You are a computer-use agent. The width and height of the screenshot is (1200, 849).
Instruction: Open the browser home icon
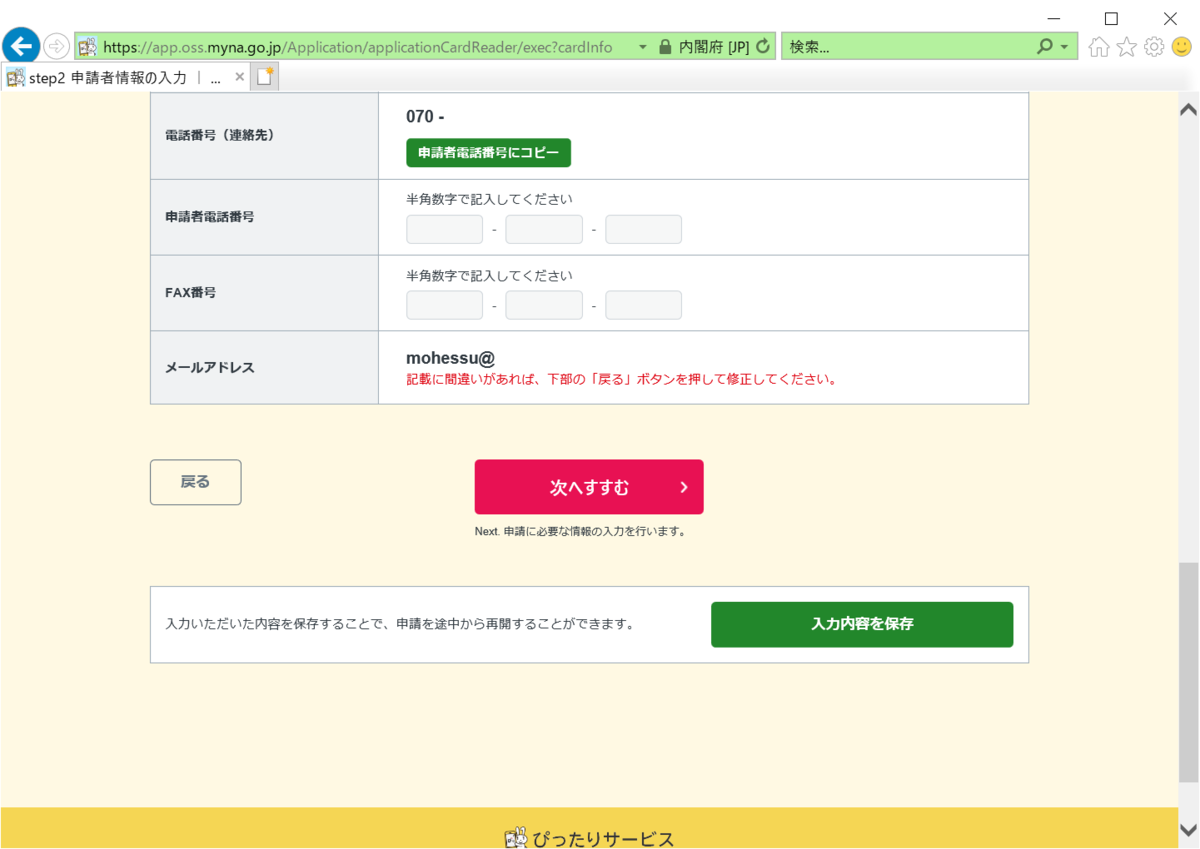pos(1099,47)
